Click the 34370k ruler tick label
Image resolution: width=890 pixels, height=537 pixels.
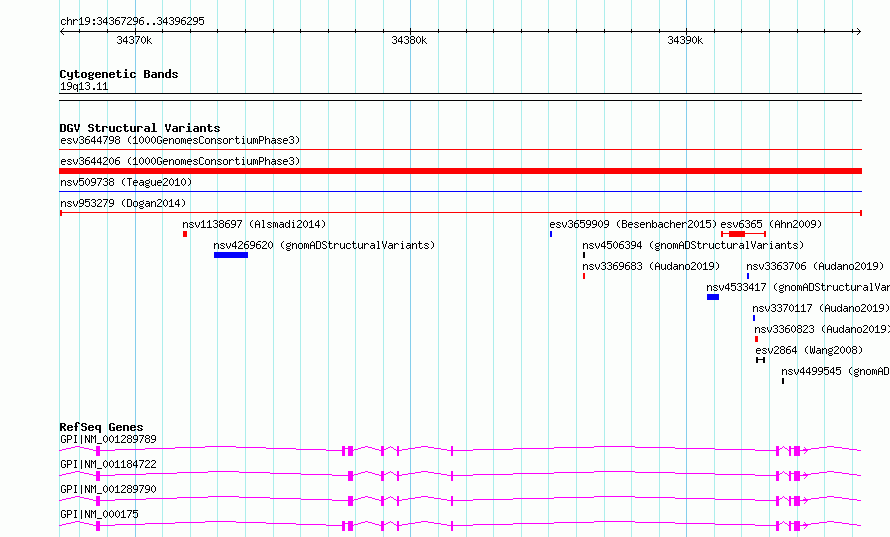(134, 40)
